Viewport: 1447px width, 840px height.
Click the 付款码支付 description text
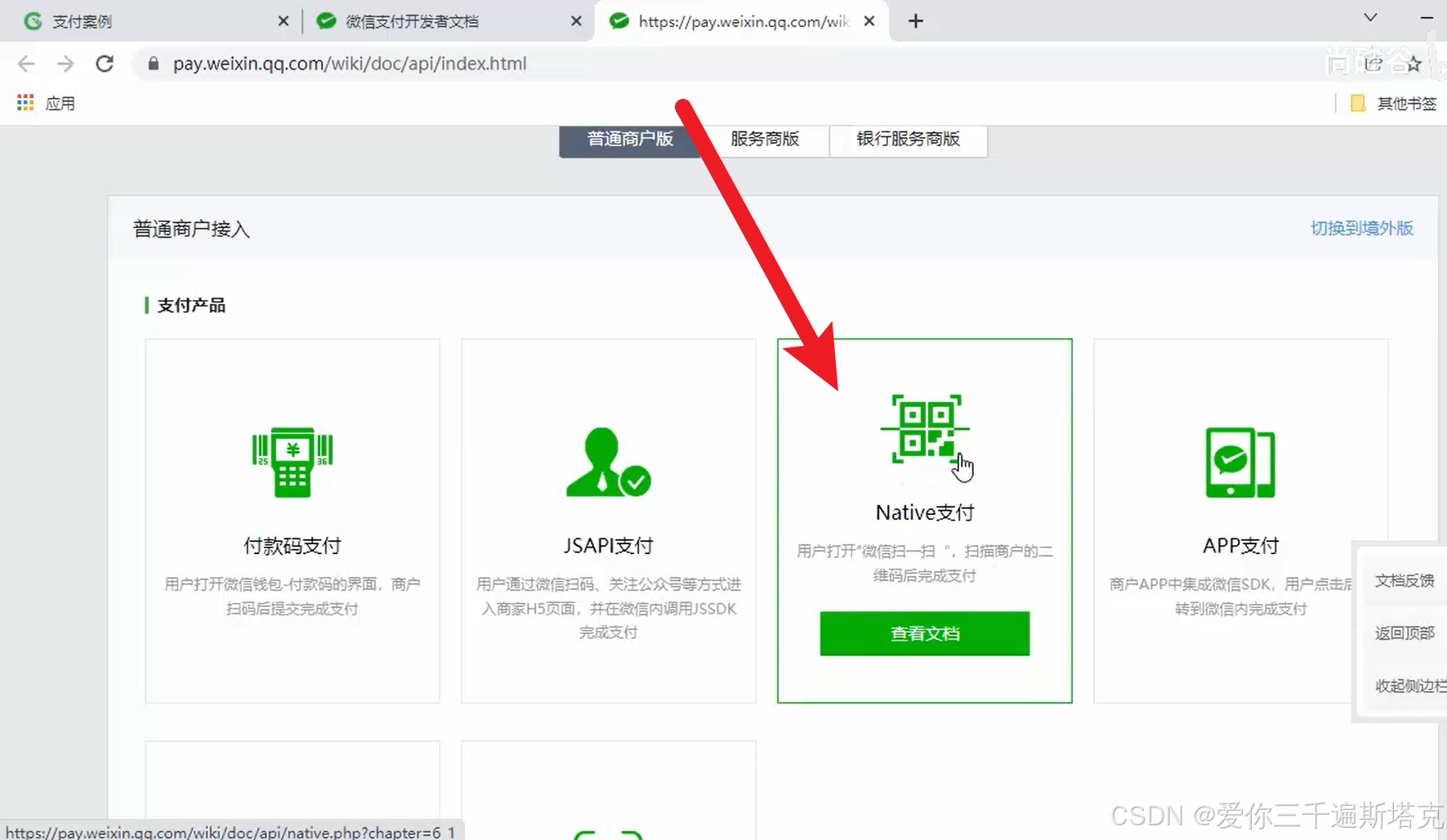pyautogui.click(x=292, y=596)
